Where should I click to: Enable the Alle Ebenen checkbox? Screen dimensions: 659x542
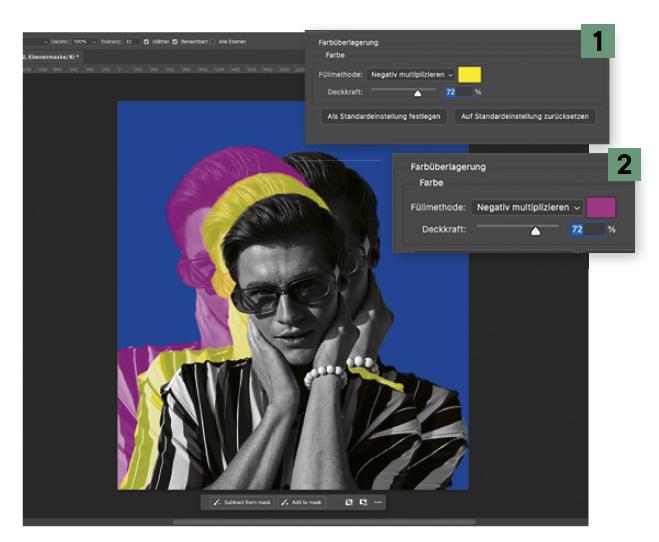[x=212, y=42]
